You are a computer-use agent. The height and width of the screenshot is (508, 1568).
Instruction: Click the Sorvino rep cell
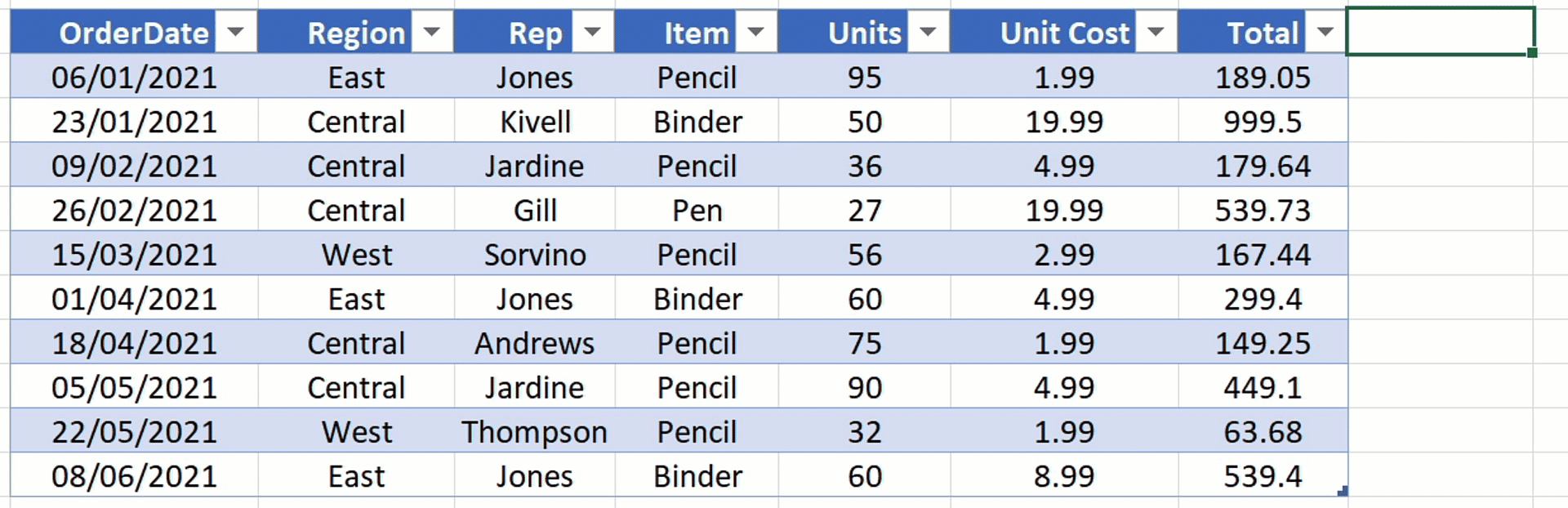[535, 255]
